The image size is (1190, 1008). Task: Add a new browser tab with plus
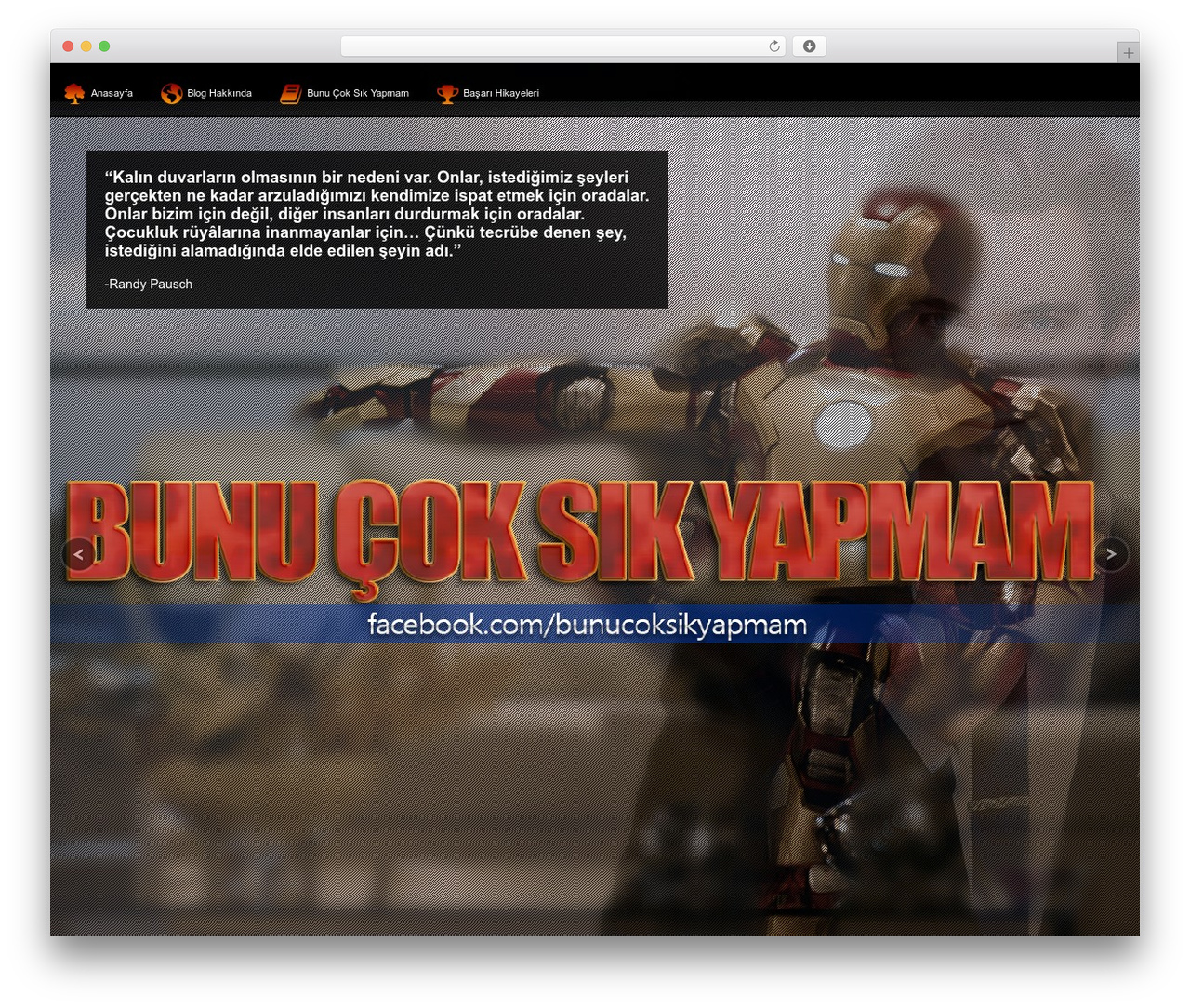pos(1128,53)
